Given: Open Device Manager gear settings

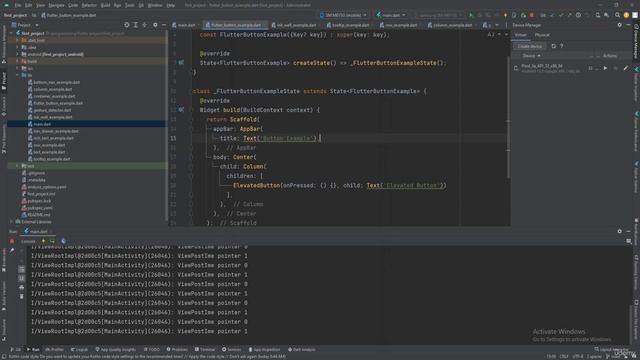Looking at the screenshot, I should click(x=620, y=25).
